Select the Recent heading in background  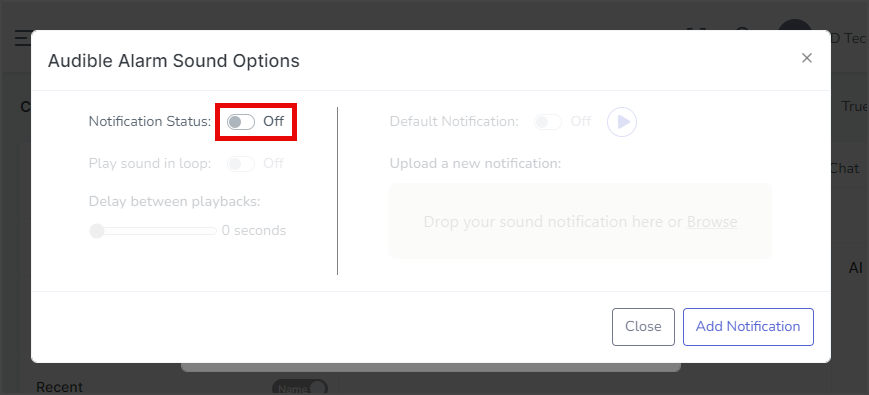point(59,387)
